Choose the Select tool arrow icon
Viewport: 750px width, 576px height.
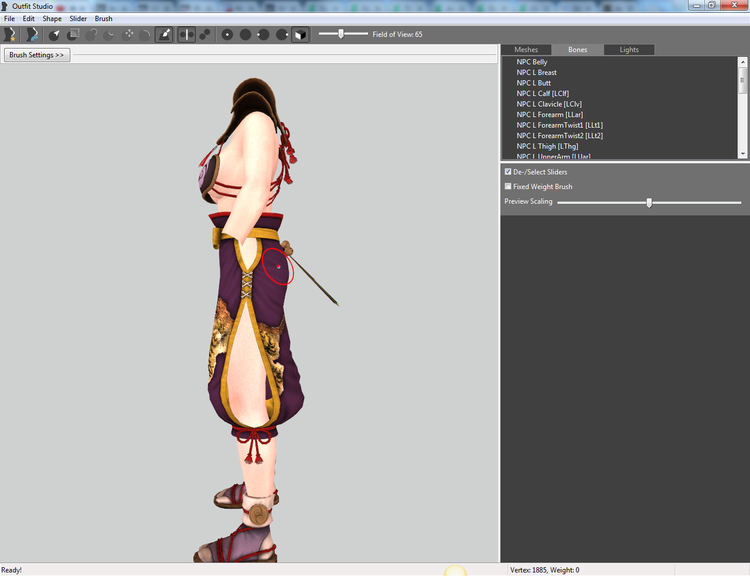(54, 34)
